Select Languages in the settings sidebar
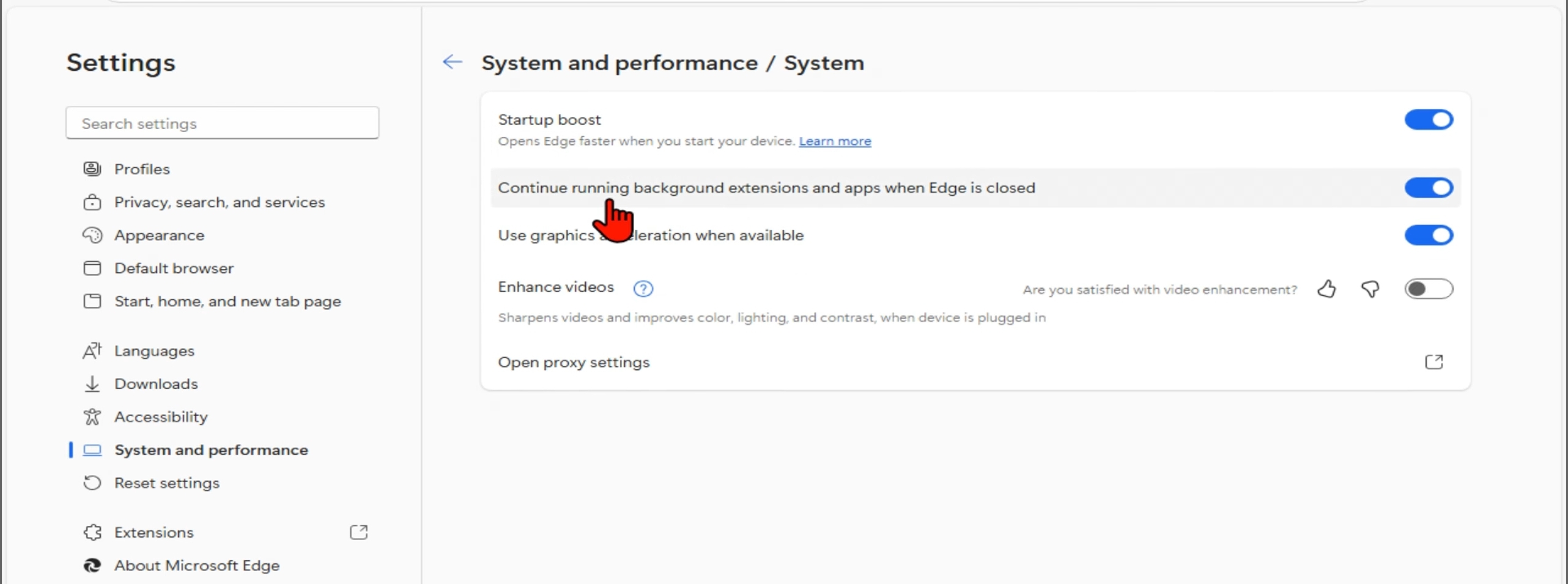 point(154,350)
